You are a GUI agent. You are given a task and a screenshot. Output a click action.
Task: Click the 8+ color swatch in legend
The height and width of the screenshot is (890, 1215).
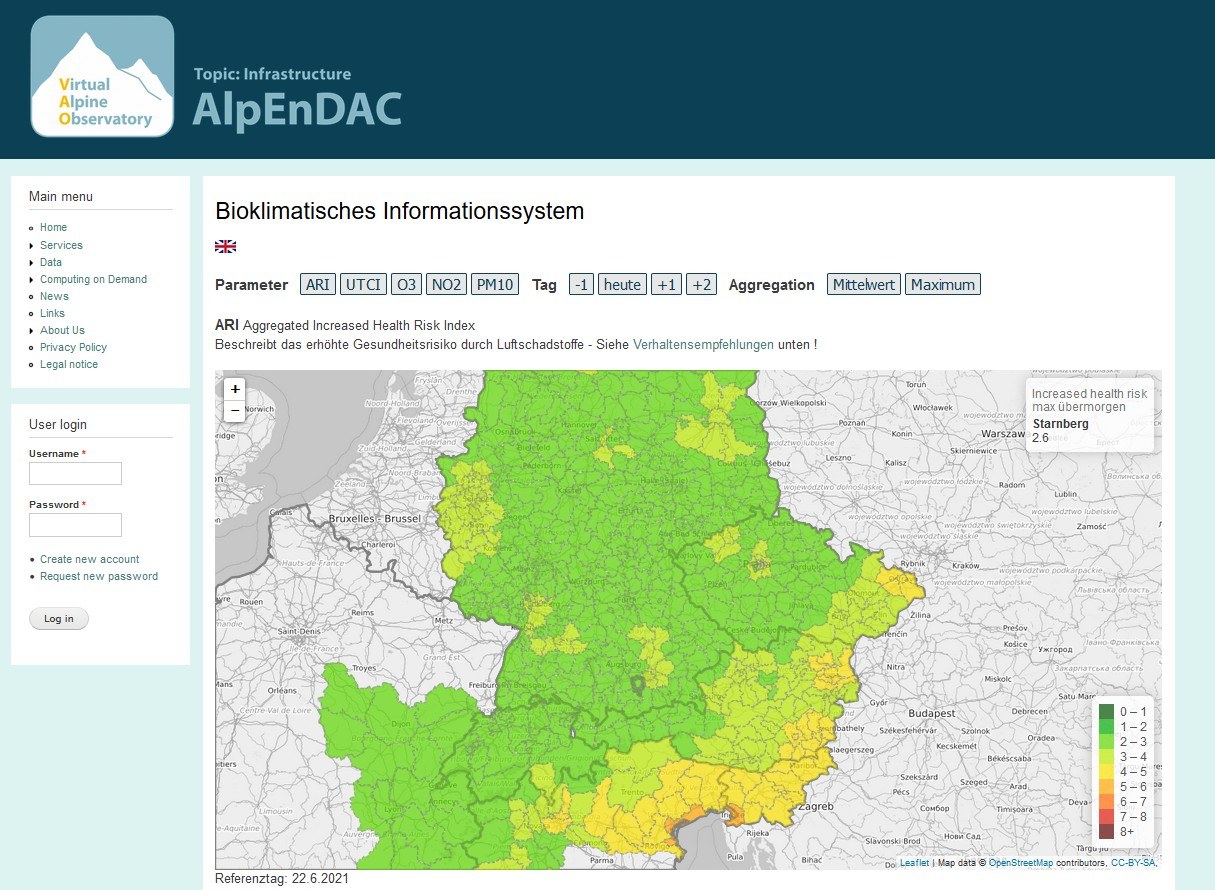point(1106,831)
